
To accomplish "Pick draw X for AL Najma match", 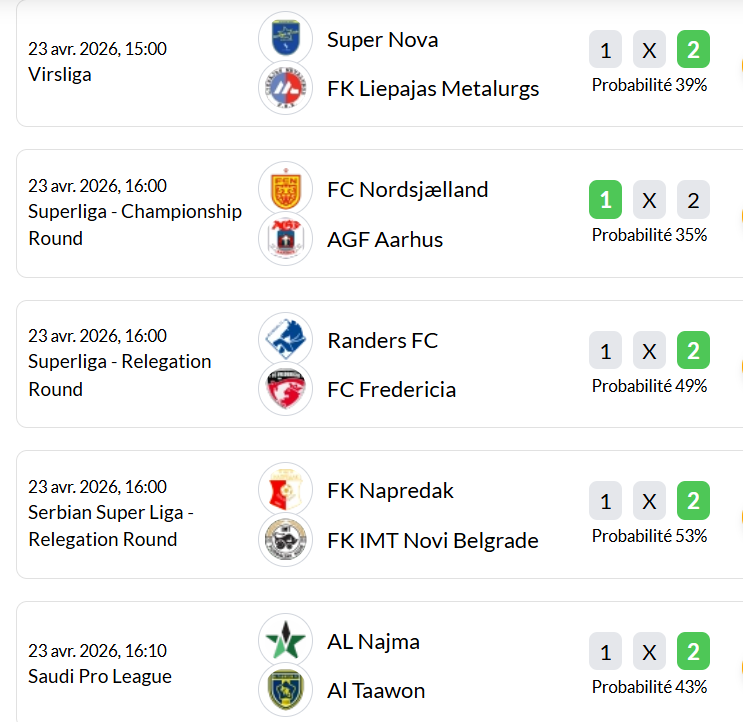I will (649, 652).
